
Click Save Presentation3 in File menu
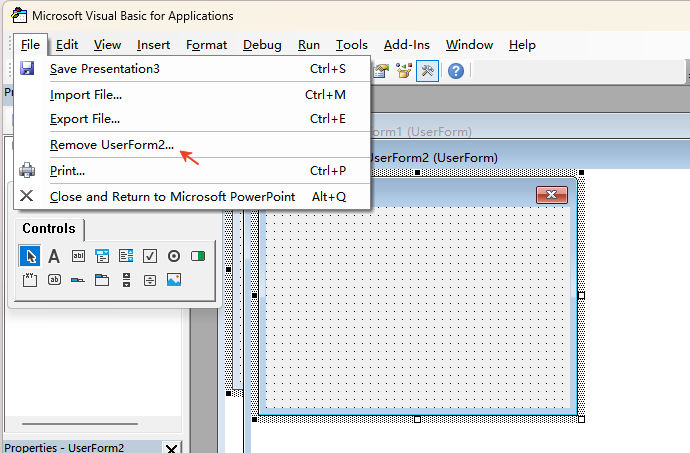point(192,69)
